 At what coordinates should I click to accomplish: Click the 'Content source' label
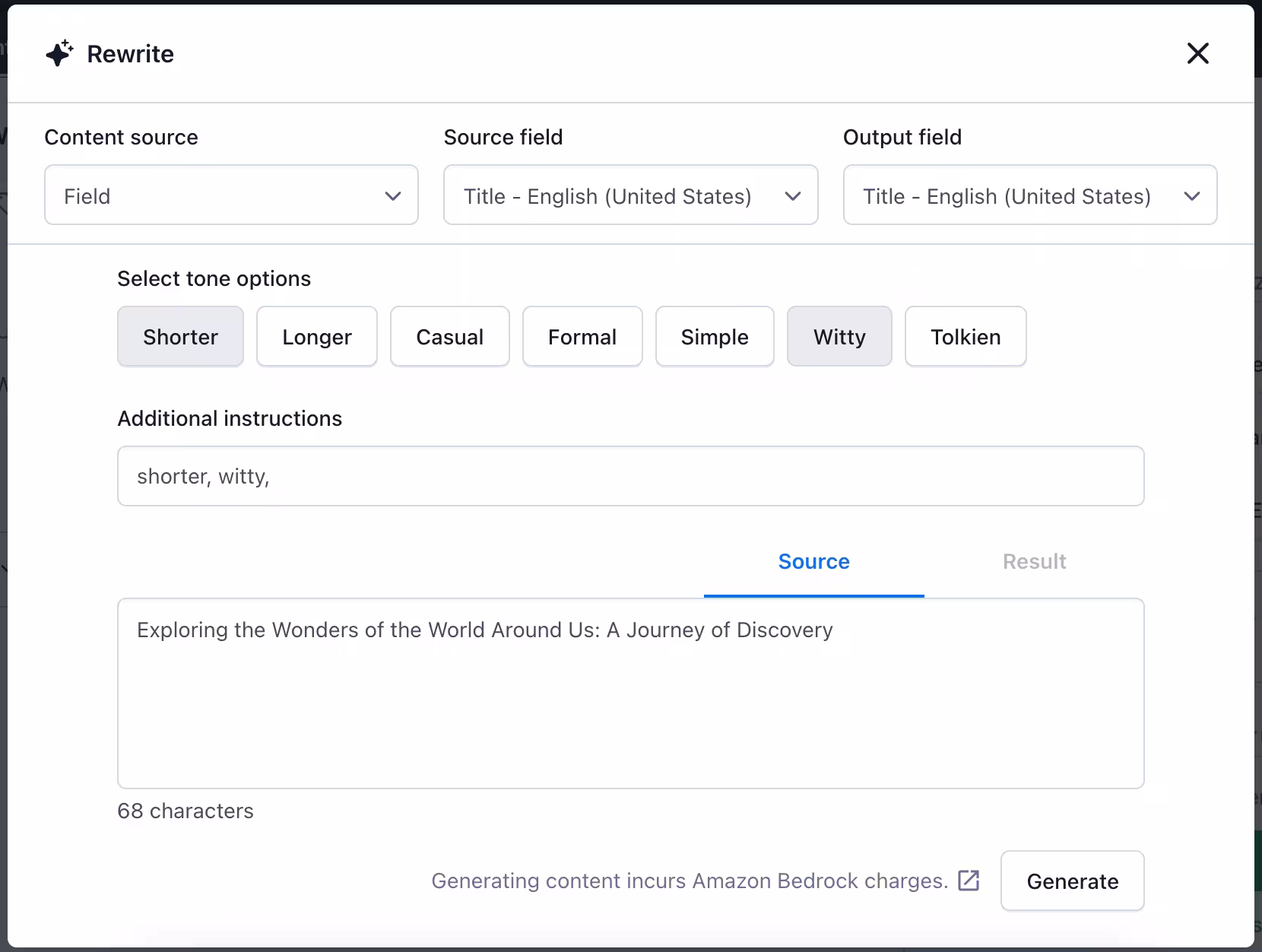tap(122, 137)
